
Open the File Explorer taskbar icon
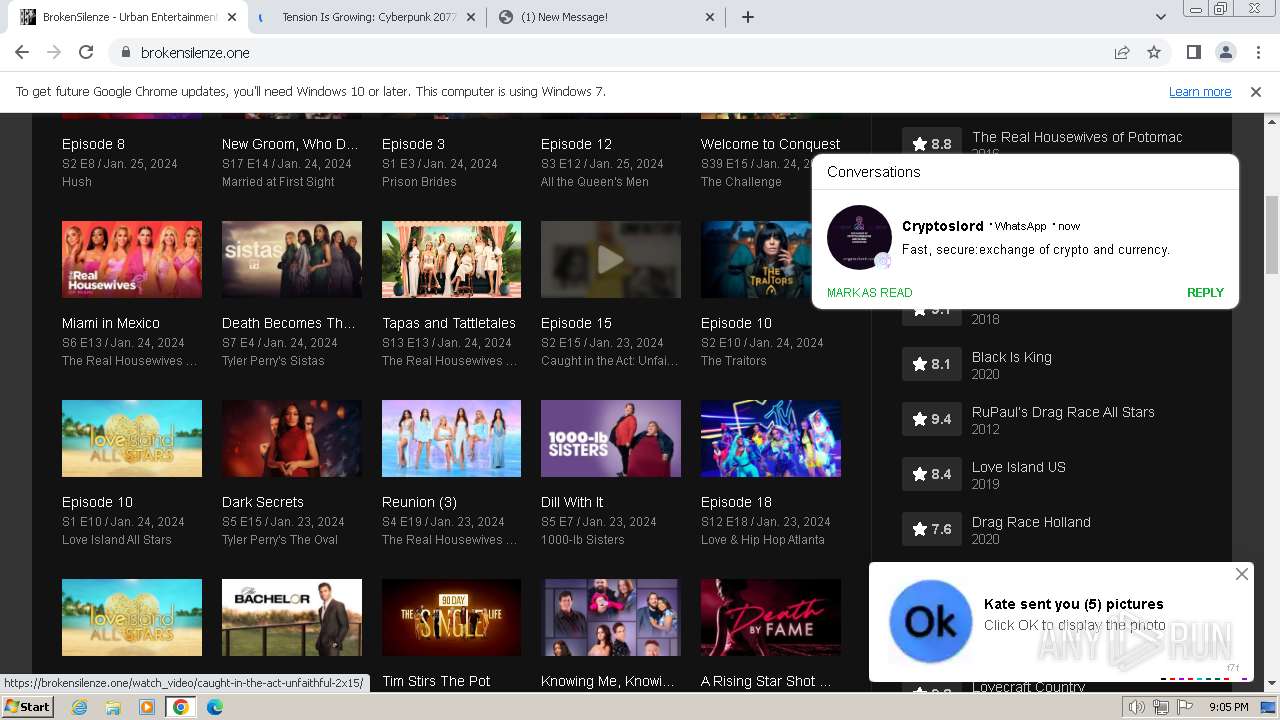pos(113,707)
